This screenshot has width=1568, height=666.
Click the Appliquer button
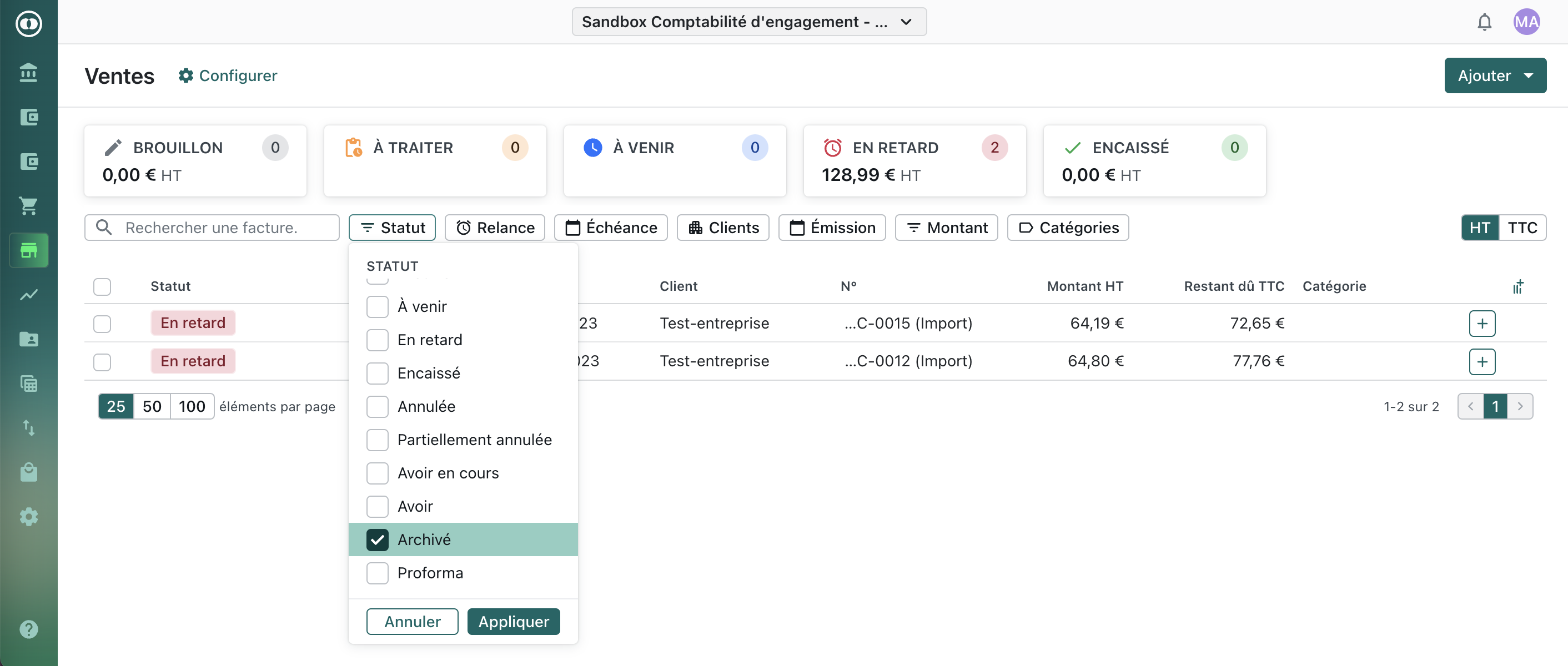tap(512, 621)
